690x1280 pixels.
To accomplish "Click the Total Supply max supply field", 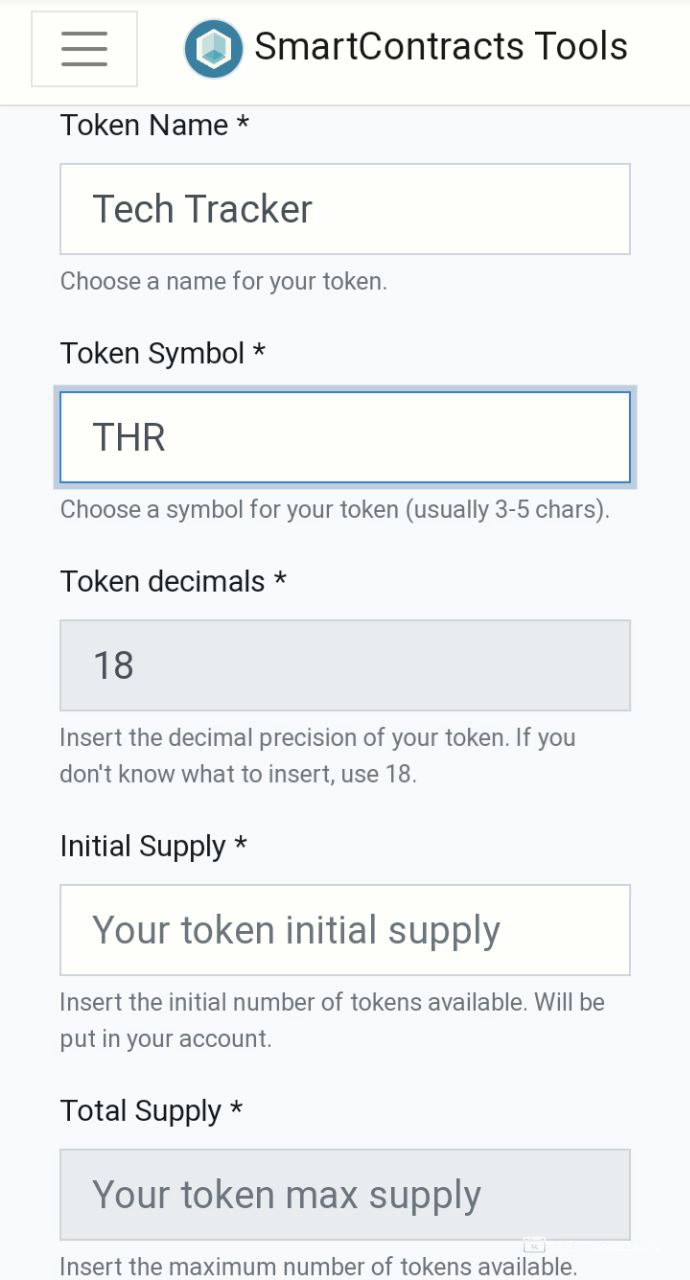I will [345, 1194].
